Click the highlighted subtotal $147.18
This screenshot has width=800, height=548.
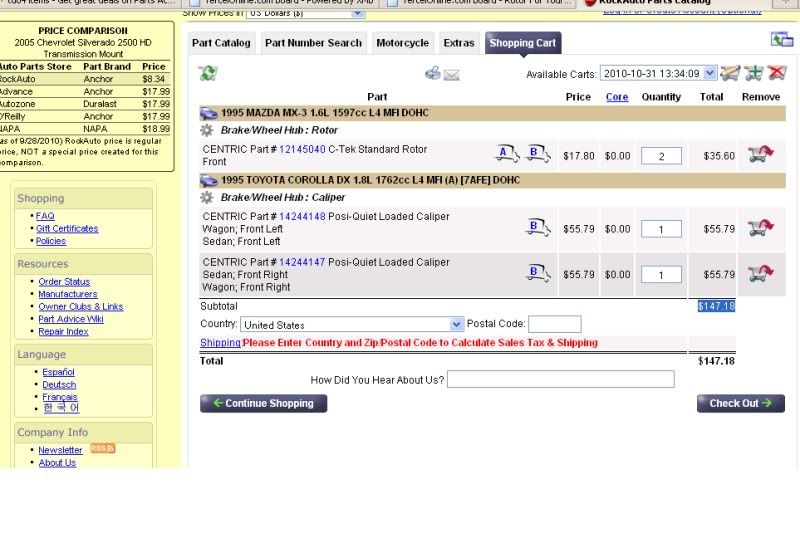point(716,306)
